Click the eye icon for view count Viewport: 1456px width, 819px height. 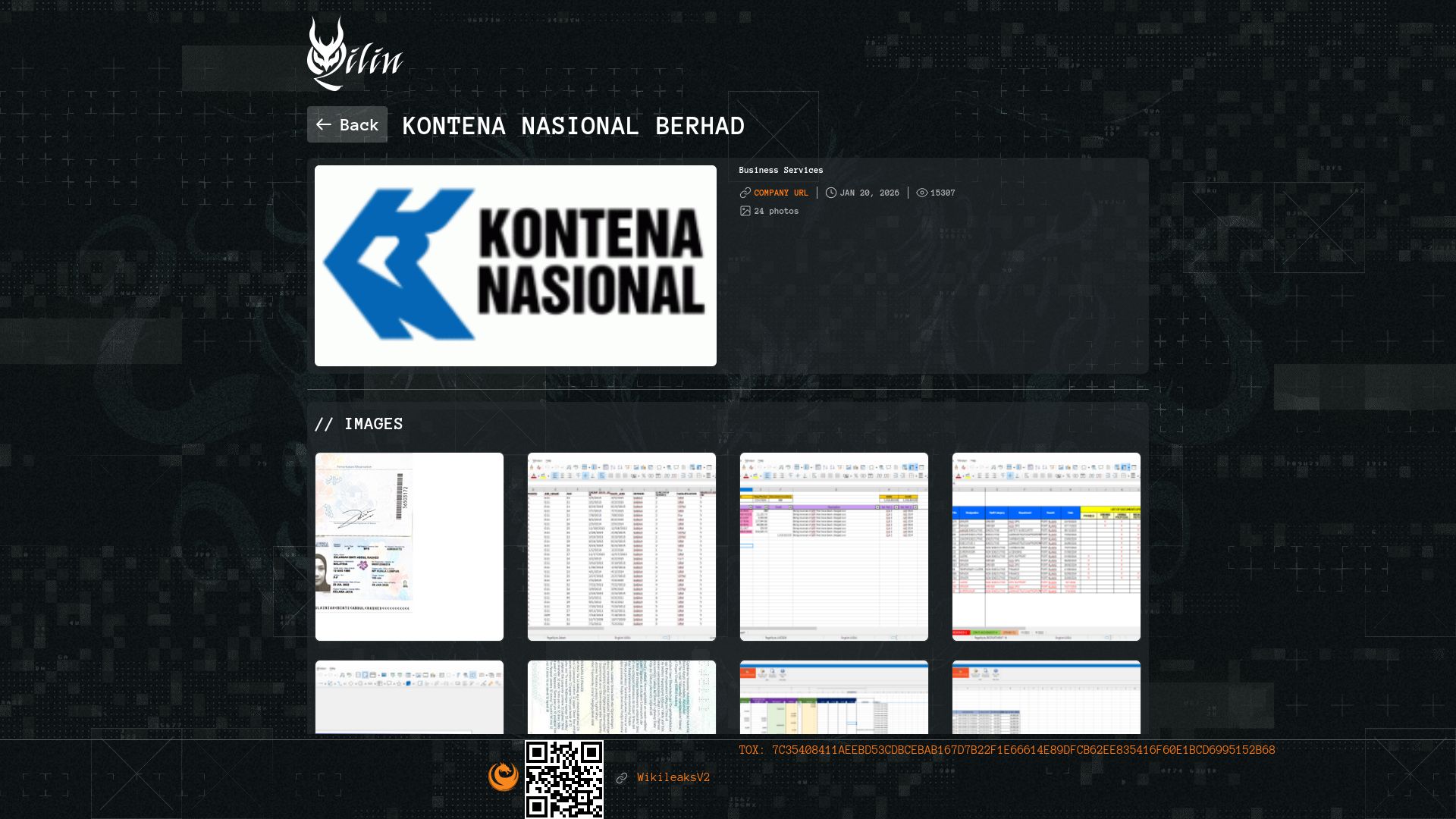[921, 193]
